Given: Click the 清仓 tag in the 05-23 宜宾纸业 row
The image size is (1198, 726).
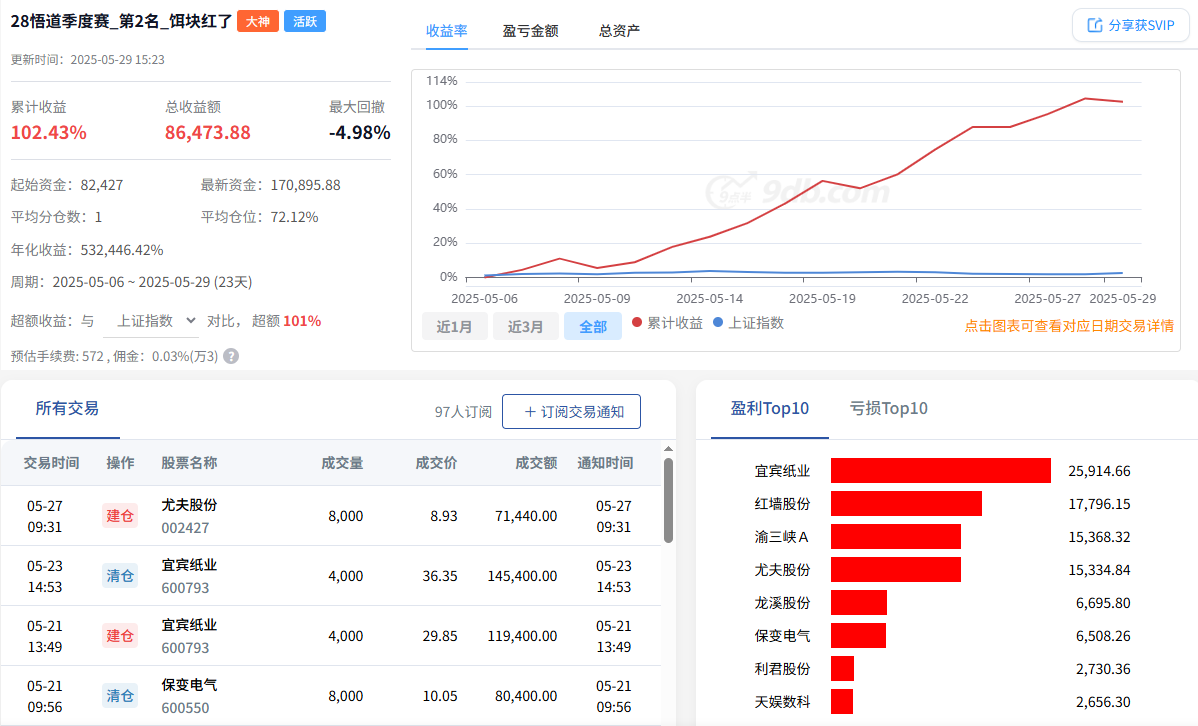Looking at the screenshot, I should [120, 575].
